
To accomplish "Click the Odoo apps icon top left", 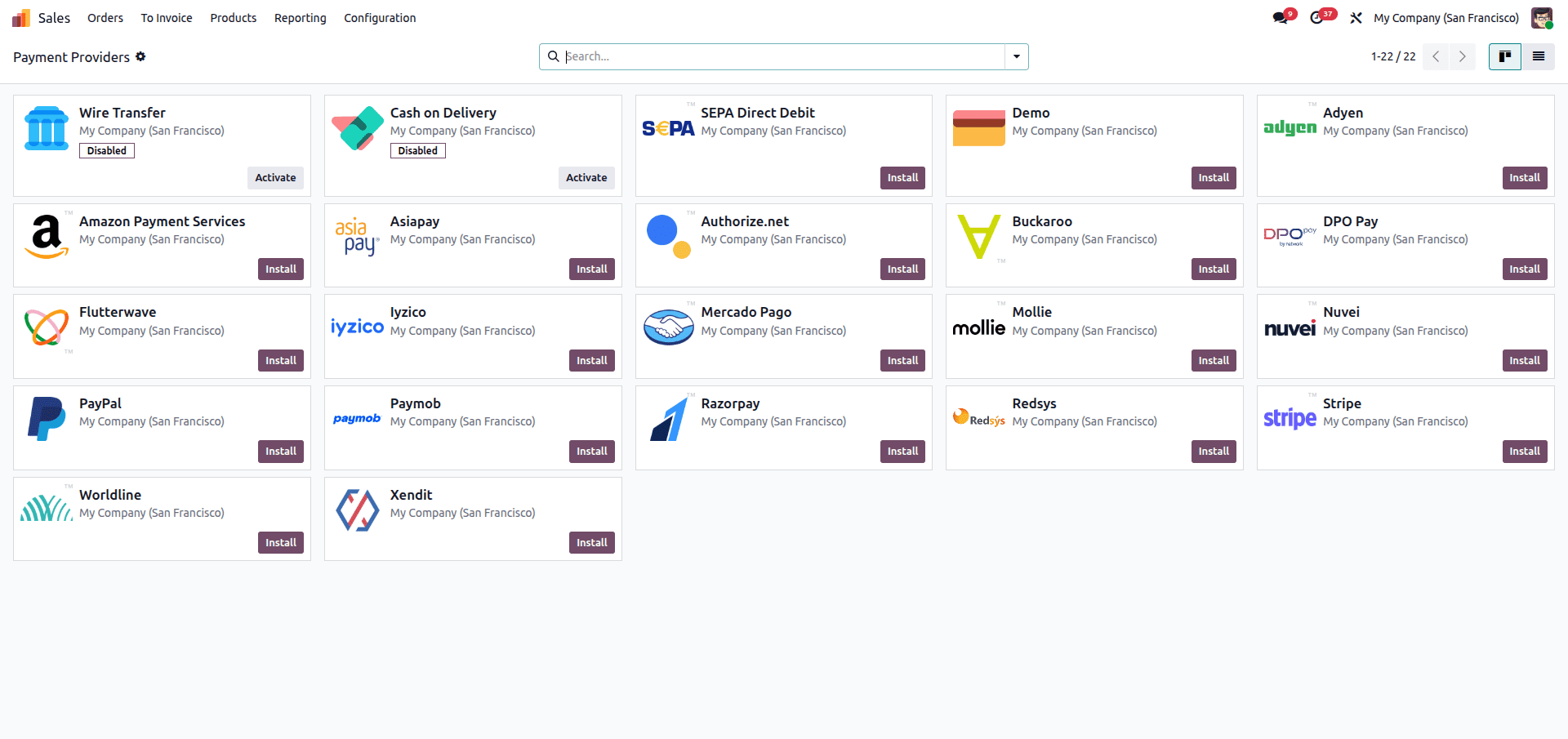I will click(x=20, y=17).
